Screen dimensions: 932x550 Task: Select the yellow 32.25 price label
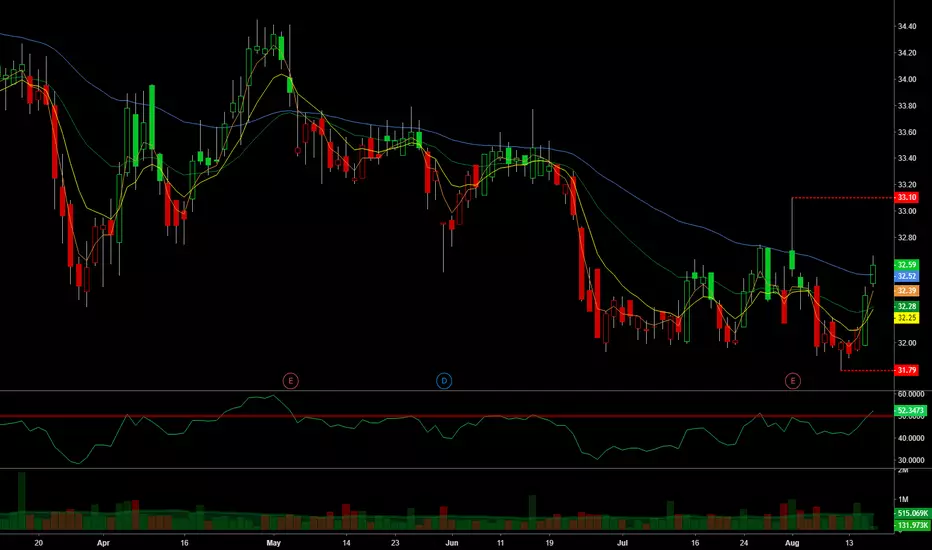[906, 318]
